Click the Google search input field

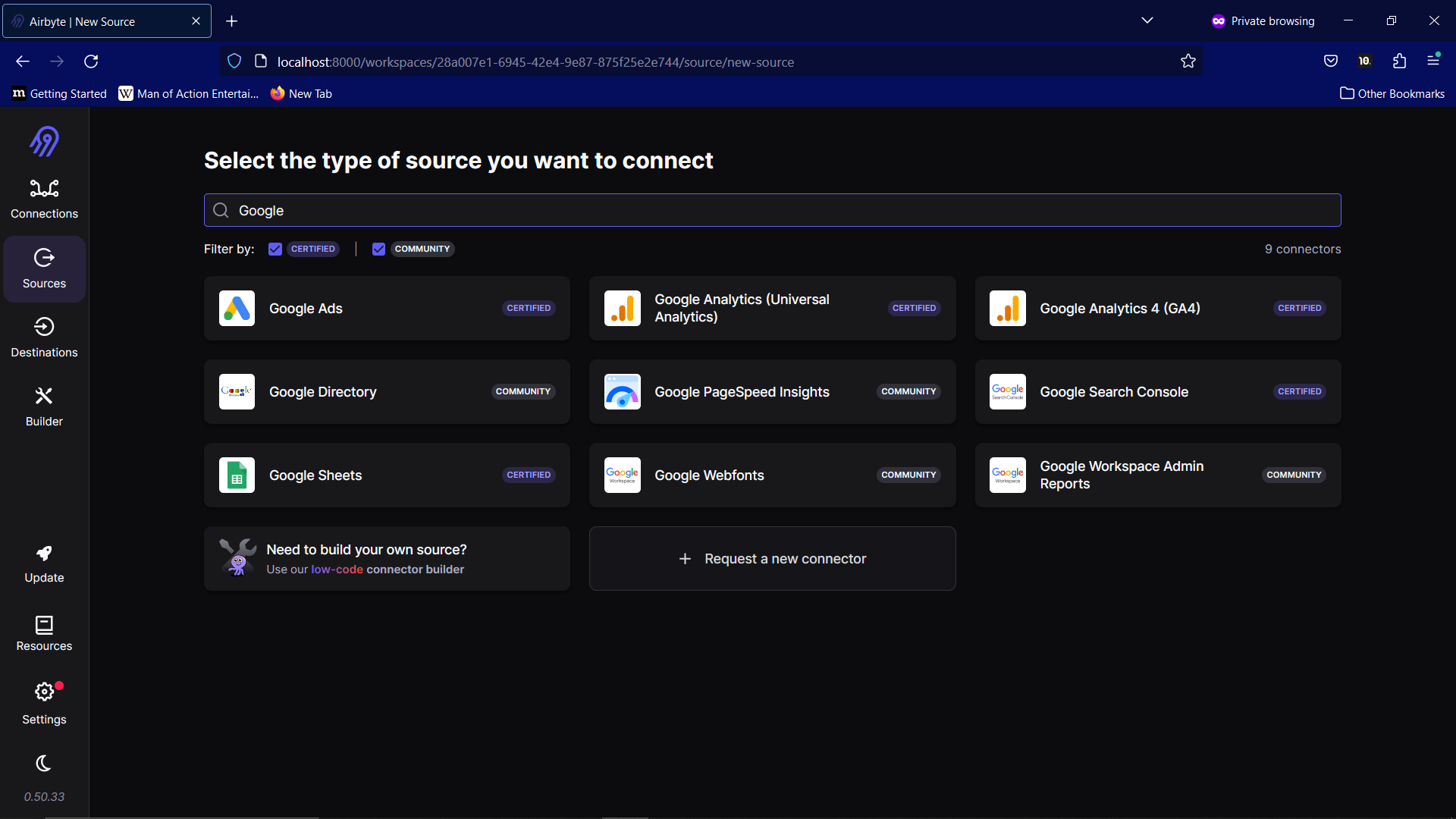click(x=772, y=210)
